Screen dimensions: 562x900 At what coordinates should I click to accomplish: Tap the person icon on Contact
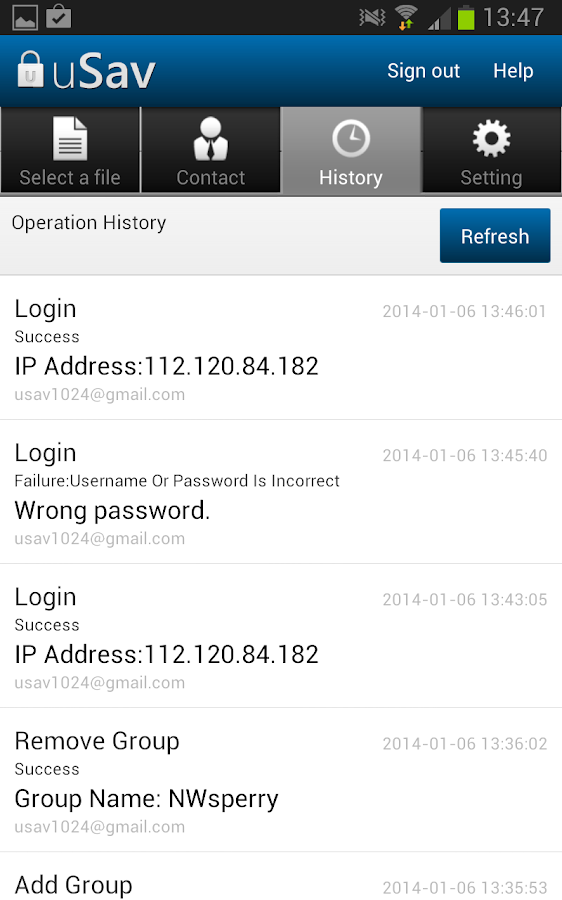[x=211, y=138]
